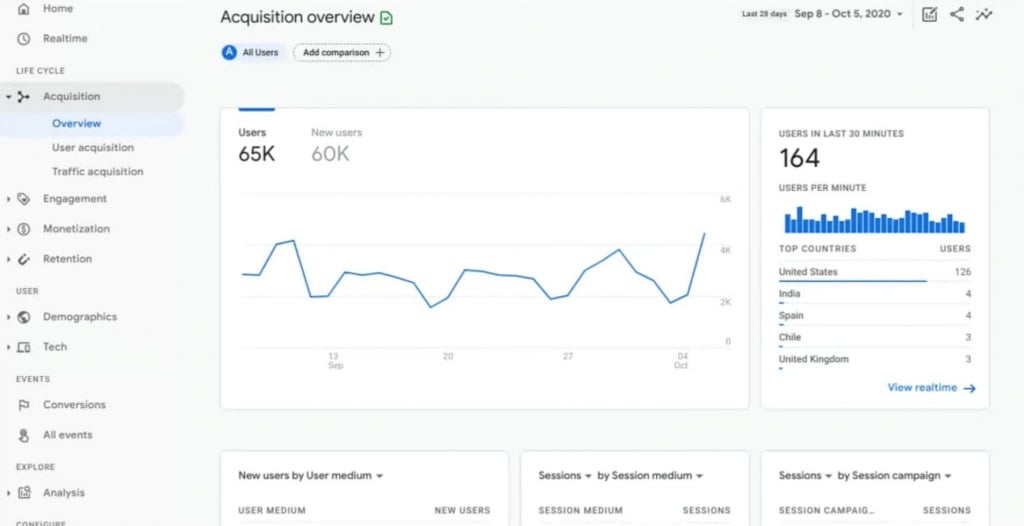
Task: Select User acquisition report
Action: (93, 148)
